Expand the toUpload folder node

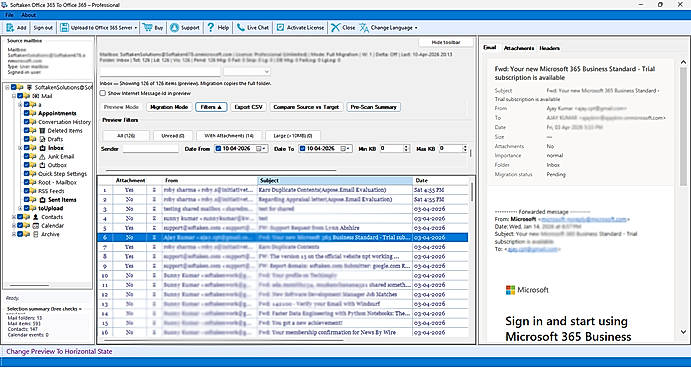pyautogui.click(x=20, y=208)
